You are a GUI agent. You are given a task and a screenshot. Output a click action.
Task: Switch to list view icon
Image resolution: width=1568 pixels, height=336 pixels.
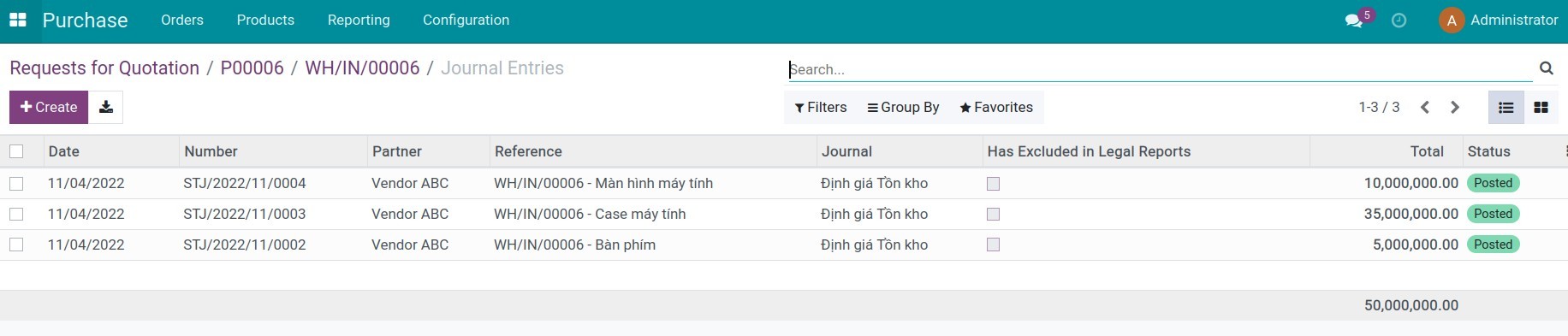[x=1506, y=107]
